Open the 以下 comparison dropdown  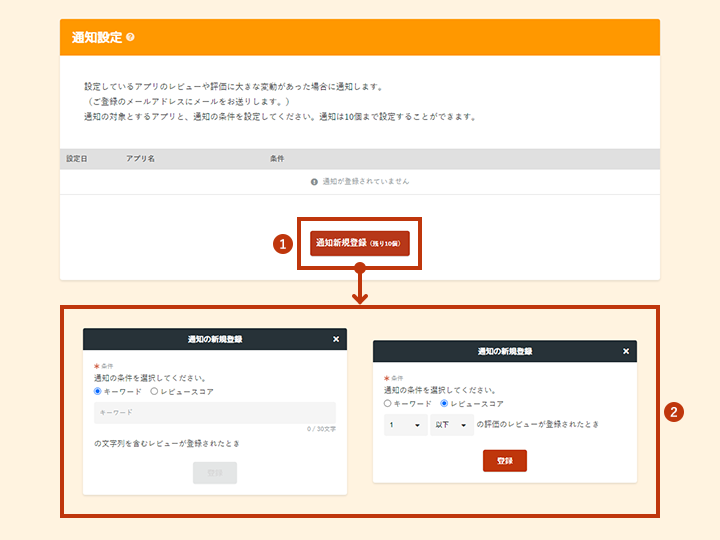(x=450, y=425)
